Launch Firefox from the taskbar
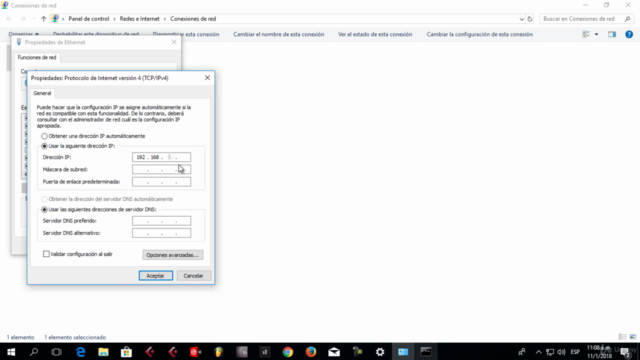 click(311, 352)
